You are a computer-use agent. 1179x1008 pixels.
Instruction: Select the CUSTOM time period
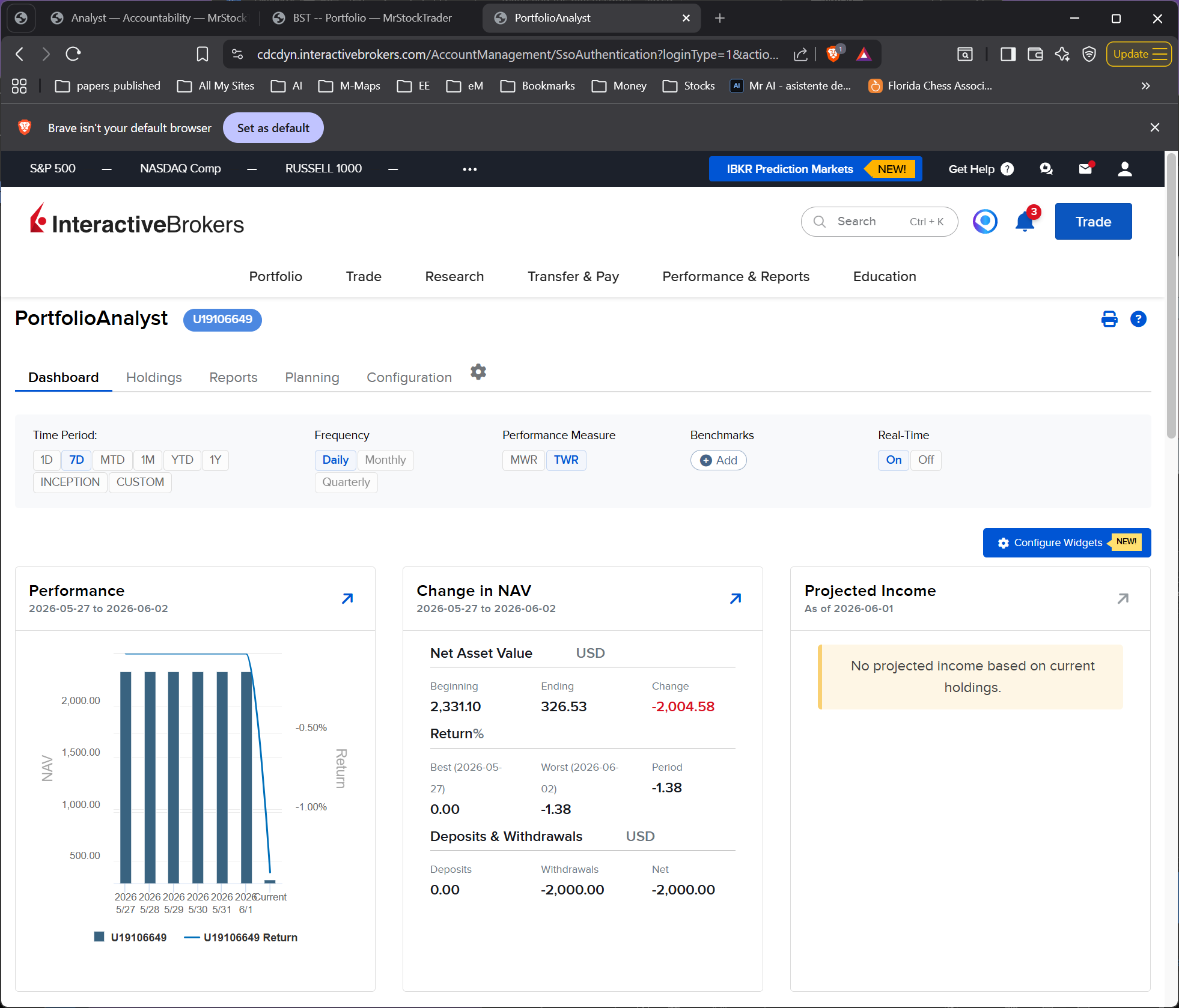tap(140, 482)
